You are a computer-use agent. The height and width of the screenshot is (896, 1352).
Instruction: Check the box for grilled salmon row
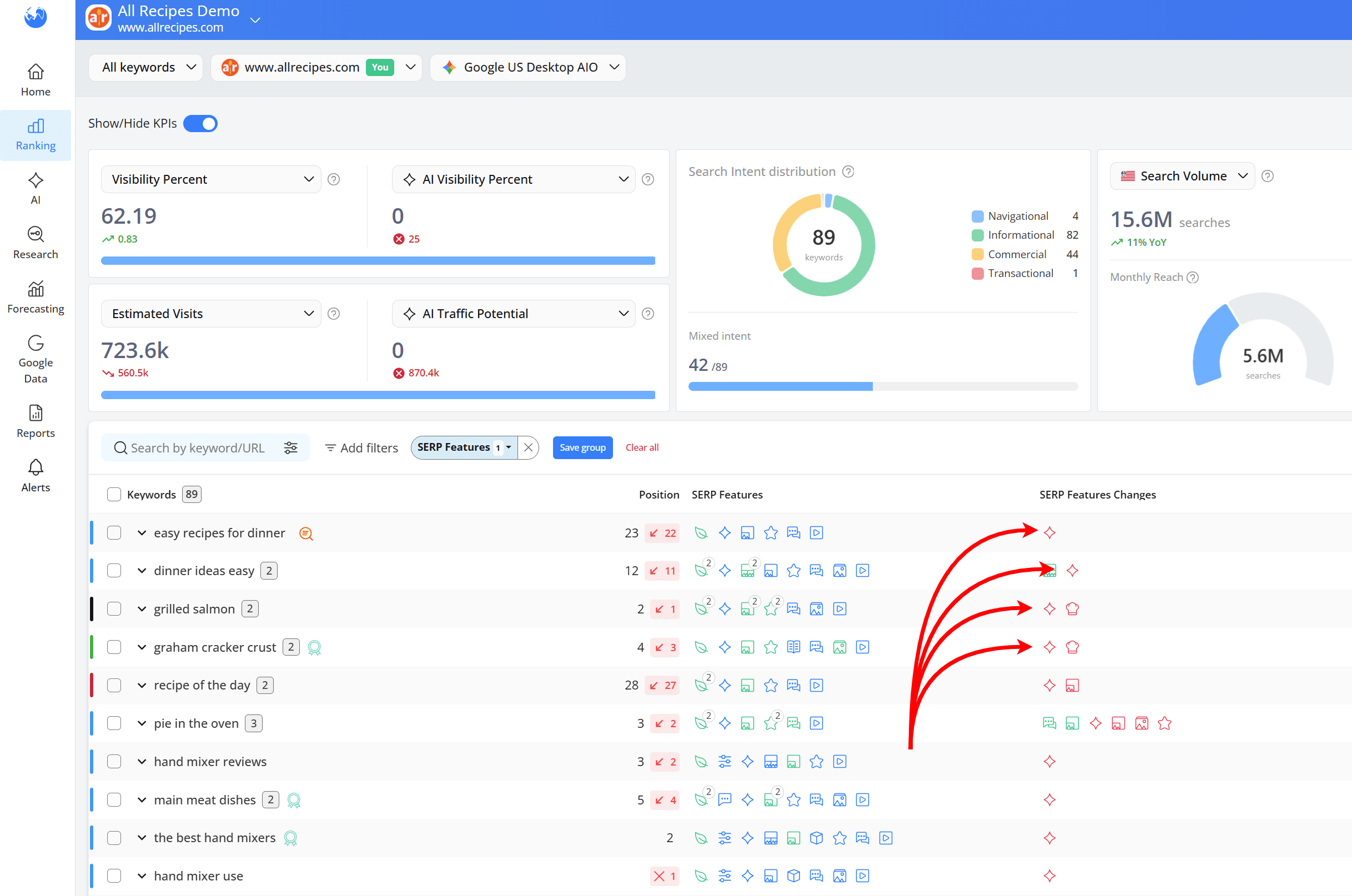click(x=114, y=608)
